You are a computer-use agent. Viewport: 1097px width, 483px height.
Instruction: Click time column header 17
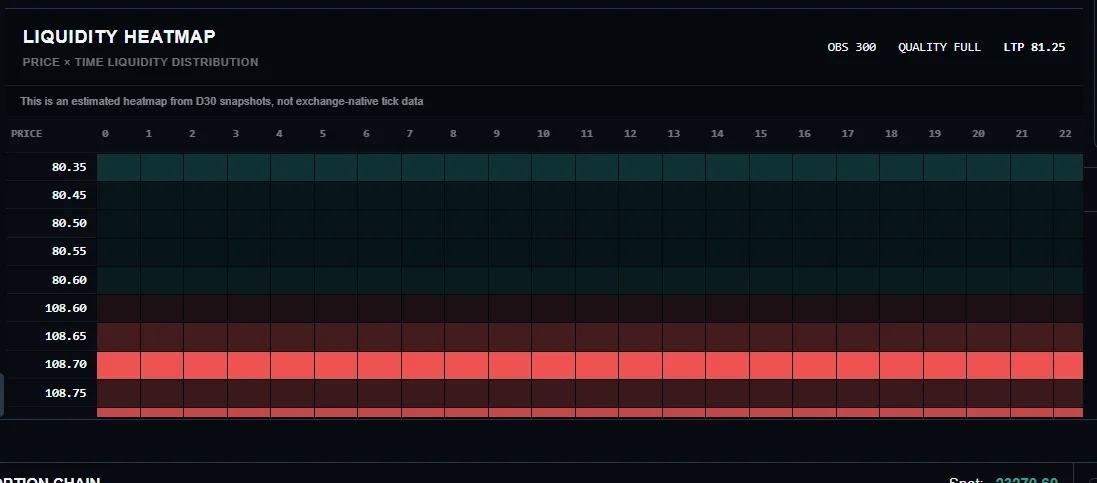[x=848, y=134]
